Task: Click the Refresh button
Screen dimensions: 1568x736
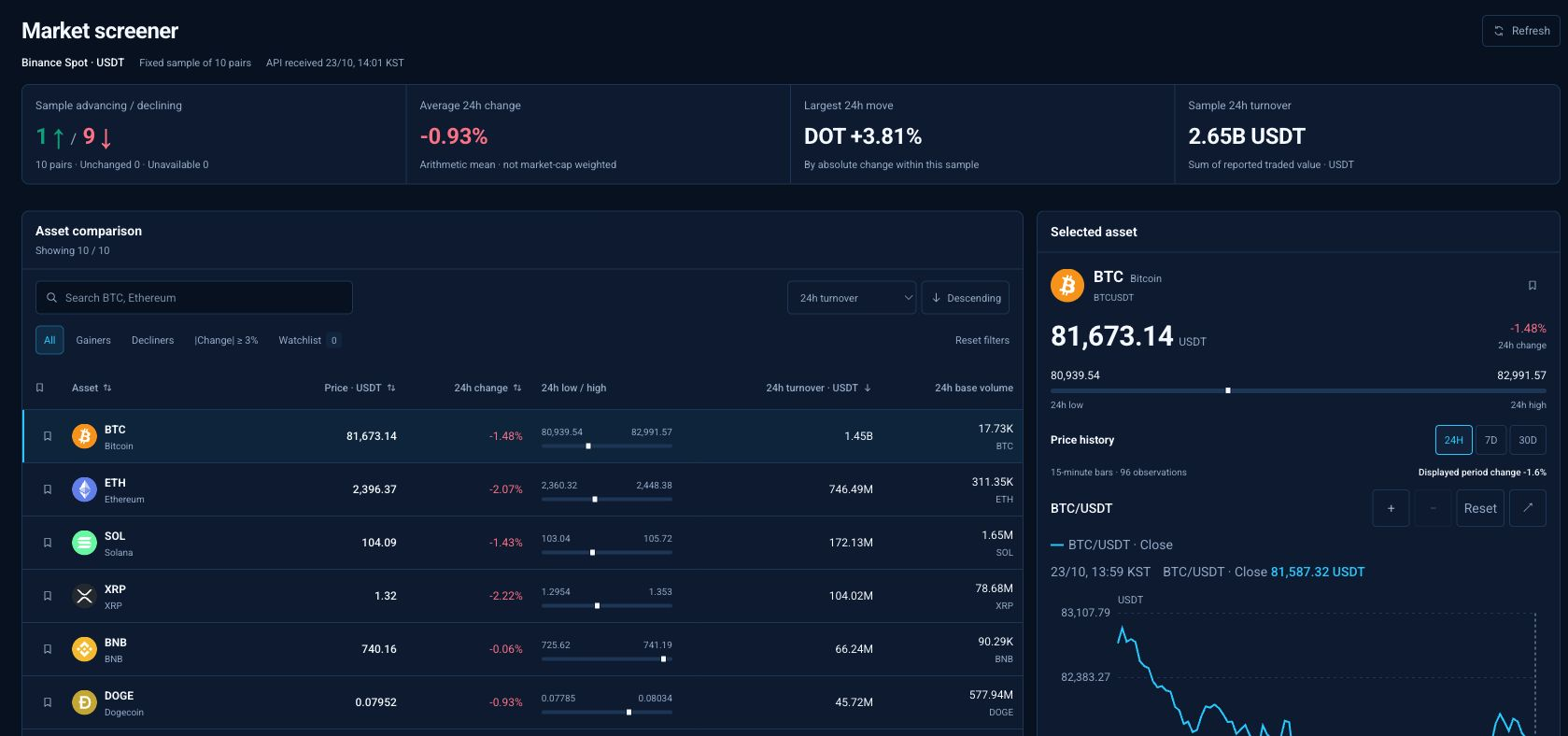Action: (x=1520, y=31)
